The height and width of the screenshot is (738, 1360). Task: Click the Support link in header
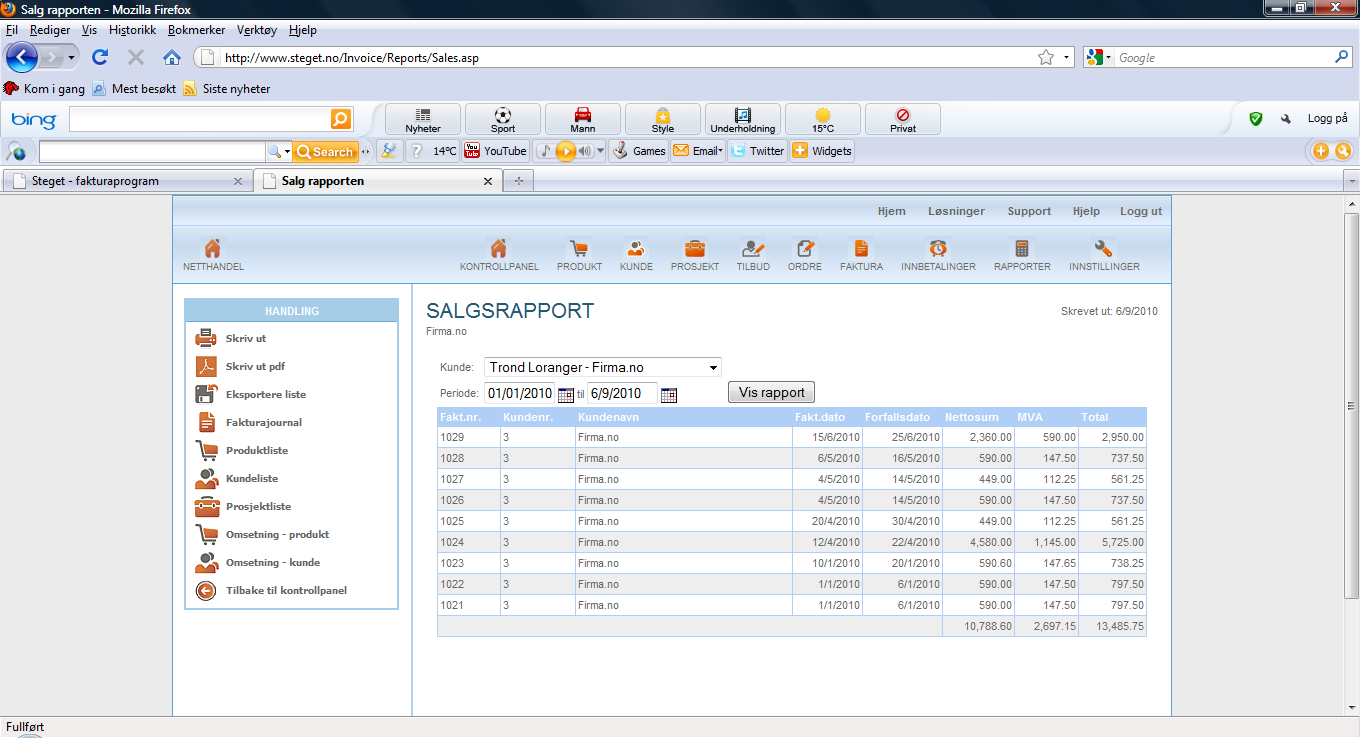point(1029,211)
